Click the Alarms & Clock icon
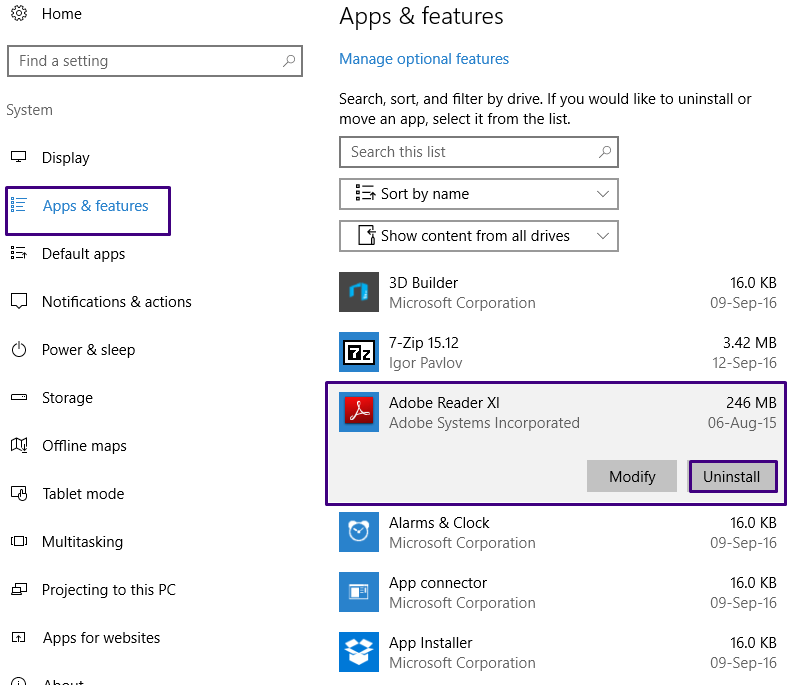The height and width of the screenshot is (685, 787). pyautogui.click(x=359, y=532)
